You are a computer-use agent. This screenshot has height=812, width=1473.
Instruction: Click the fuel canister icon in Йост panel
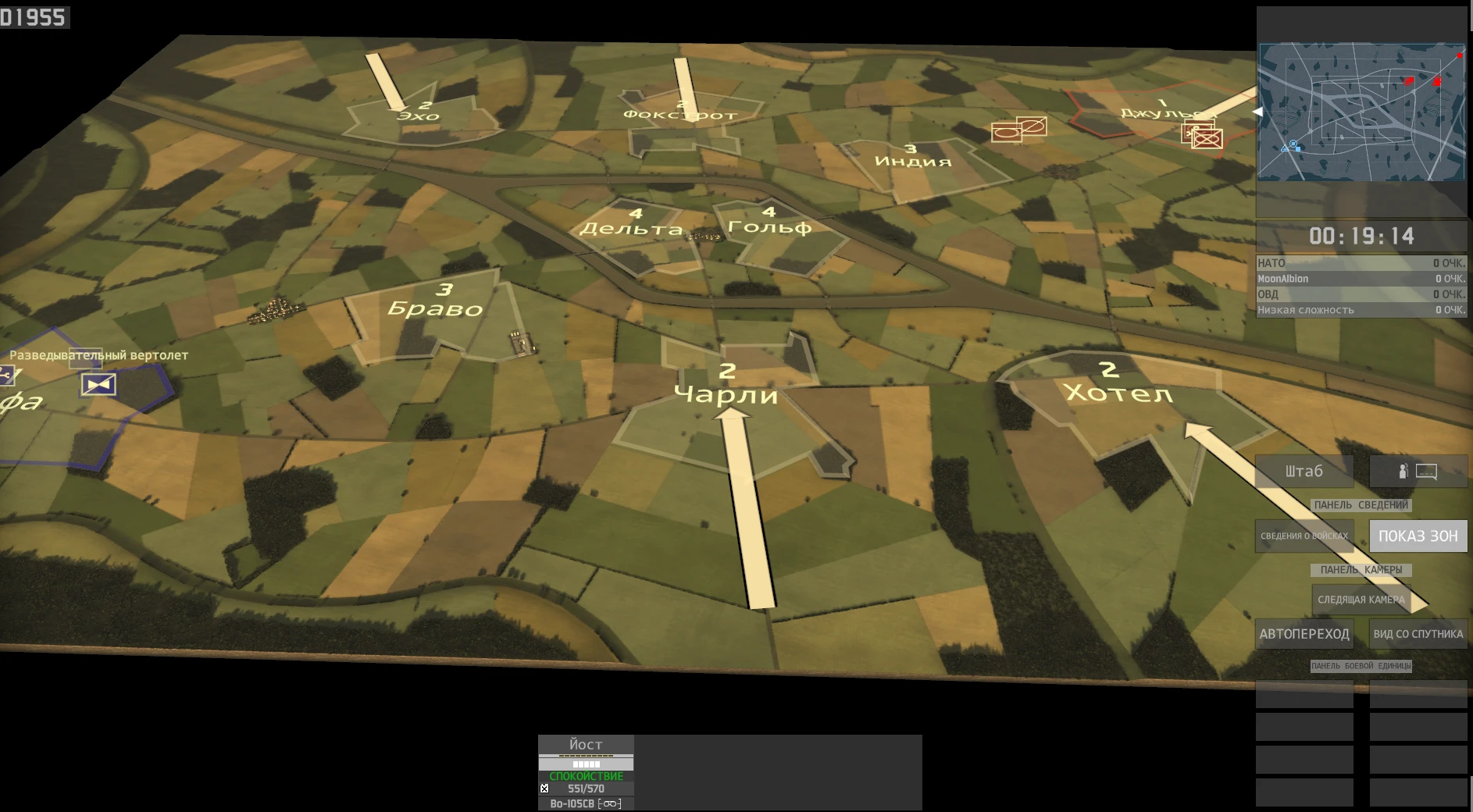(x=544, y=789)
